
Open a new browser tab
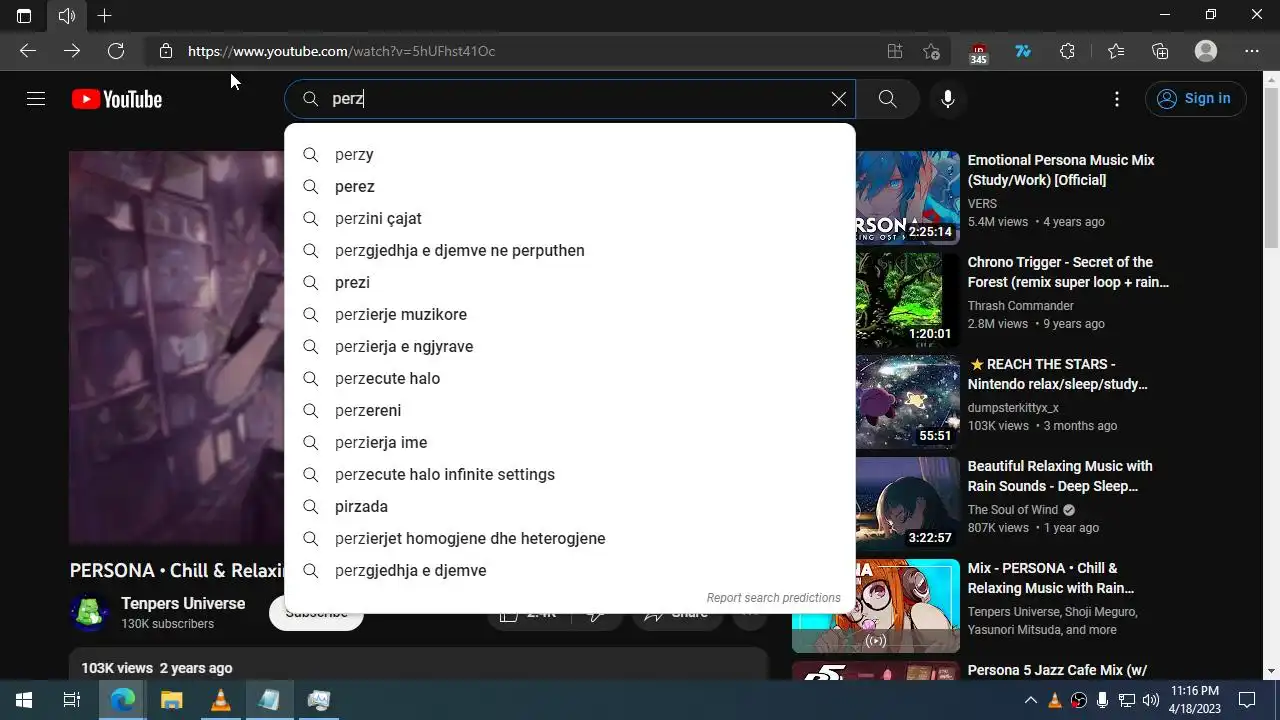[104, 15]
